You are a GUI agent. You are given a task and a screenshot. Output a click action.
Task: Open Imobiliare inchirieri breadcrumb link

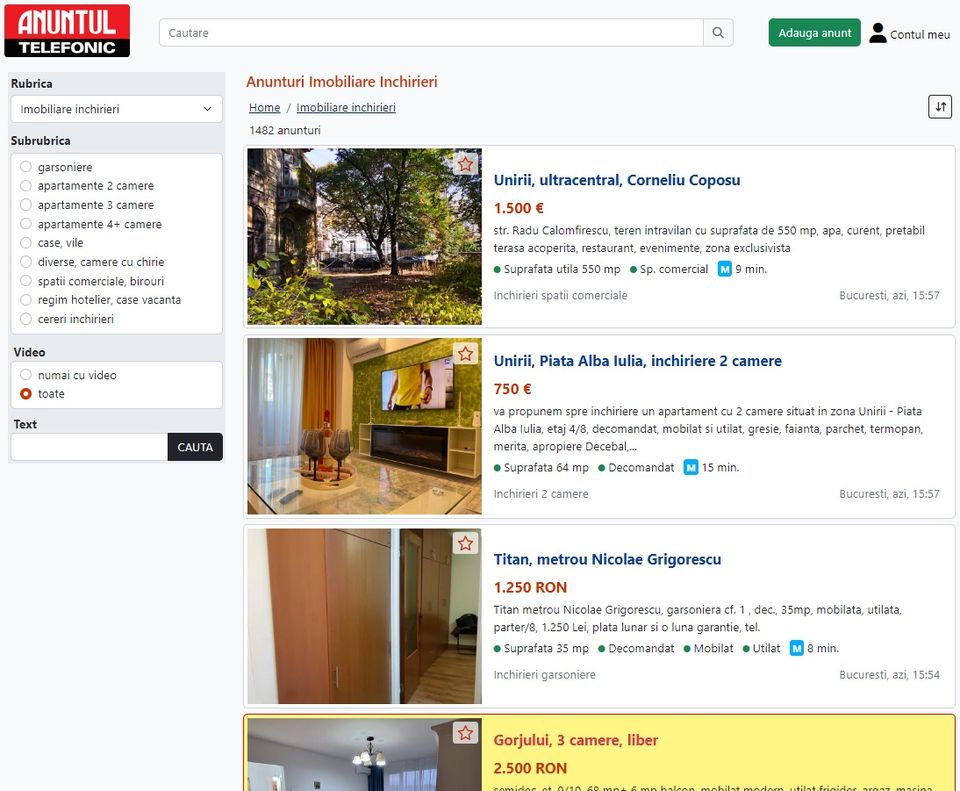pyautogui.click(x=346, y=108)
